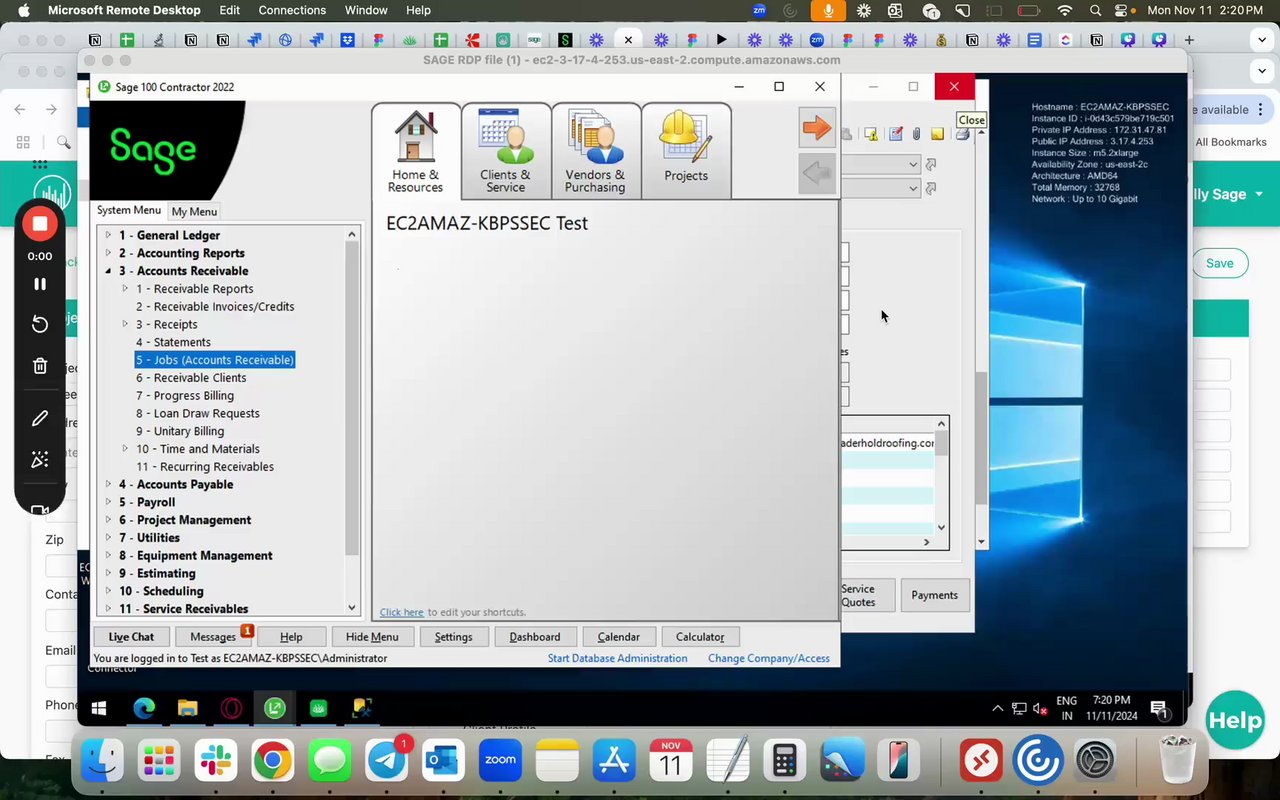
Task: Click the yellow note icon in back window
Action: [937, 134]
